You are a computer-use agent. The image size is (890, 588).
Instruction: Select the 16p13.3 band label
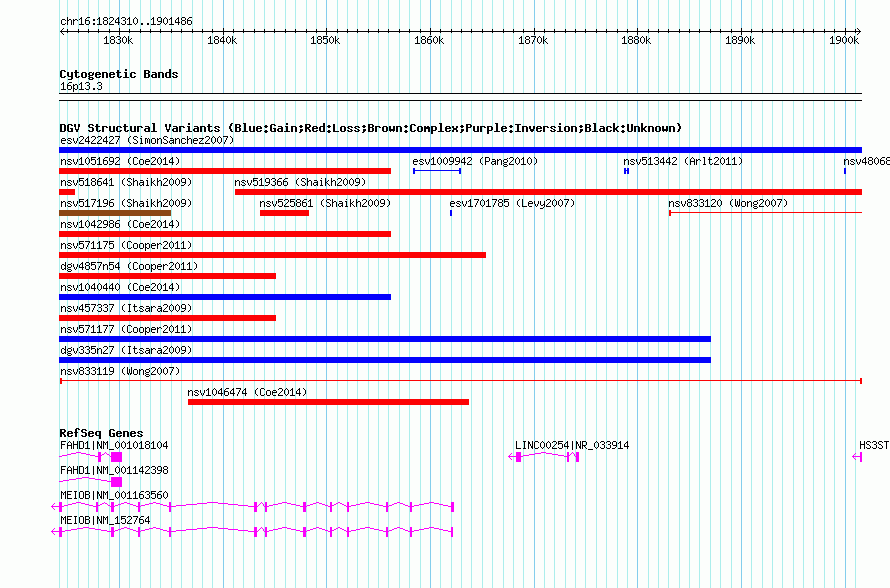[81, 87]
